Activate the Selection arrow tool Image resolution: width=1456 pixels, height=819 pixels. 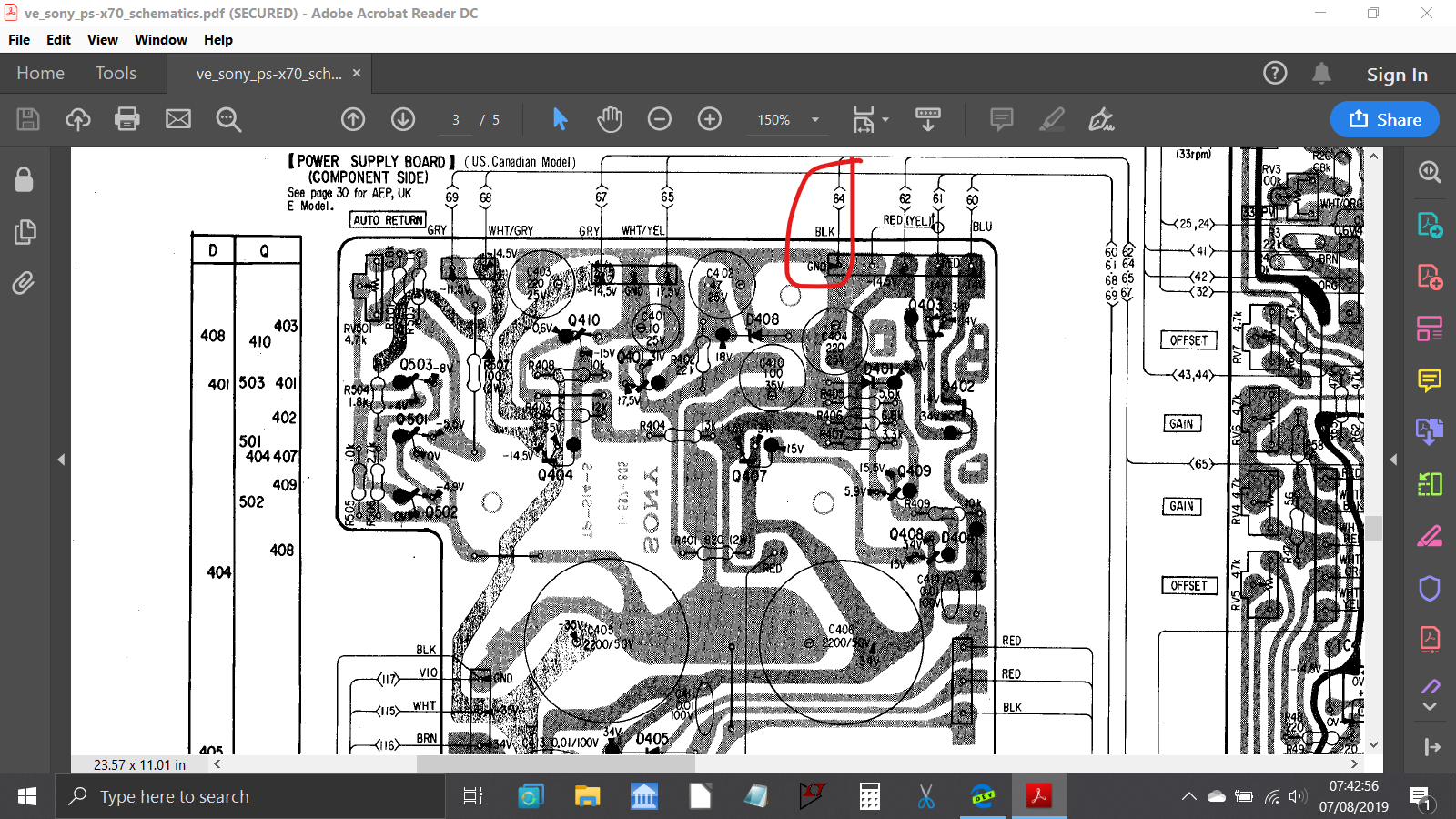point(560,119)
